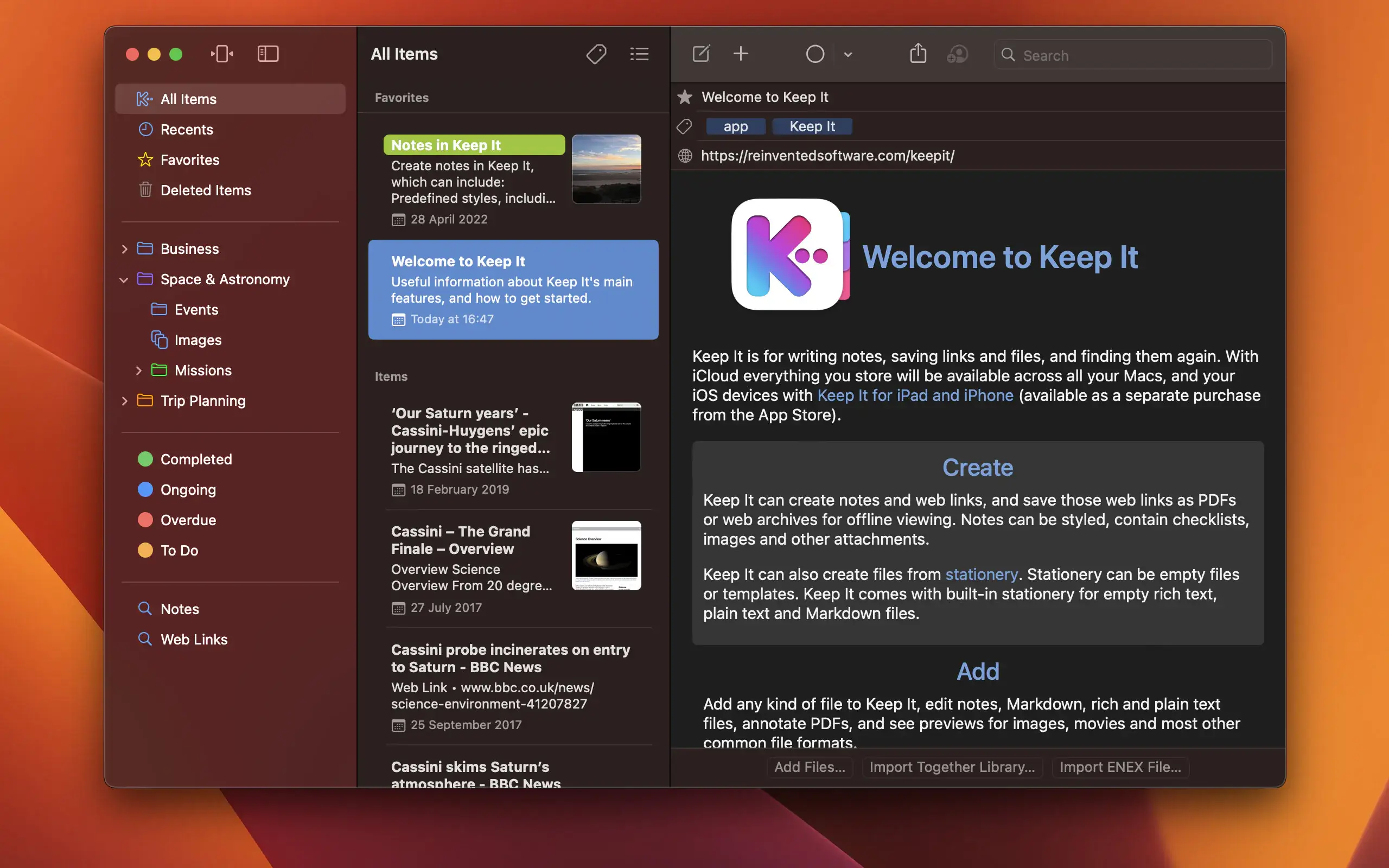Click the add item plus icon
Image resolution: width=1389 pixels, height=868 pixels.
(740, 54)
